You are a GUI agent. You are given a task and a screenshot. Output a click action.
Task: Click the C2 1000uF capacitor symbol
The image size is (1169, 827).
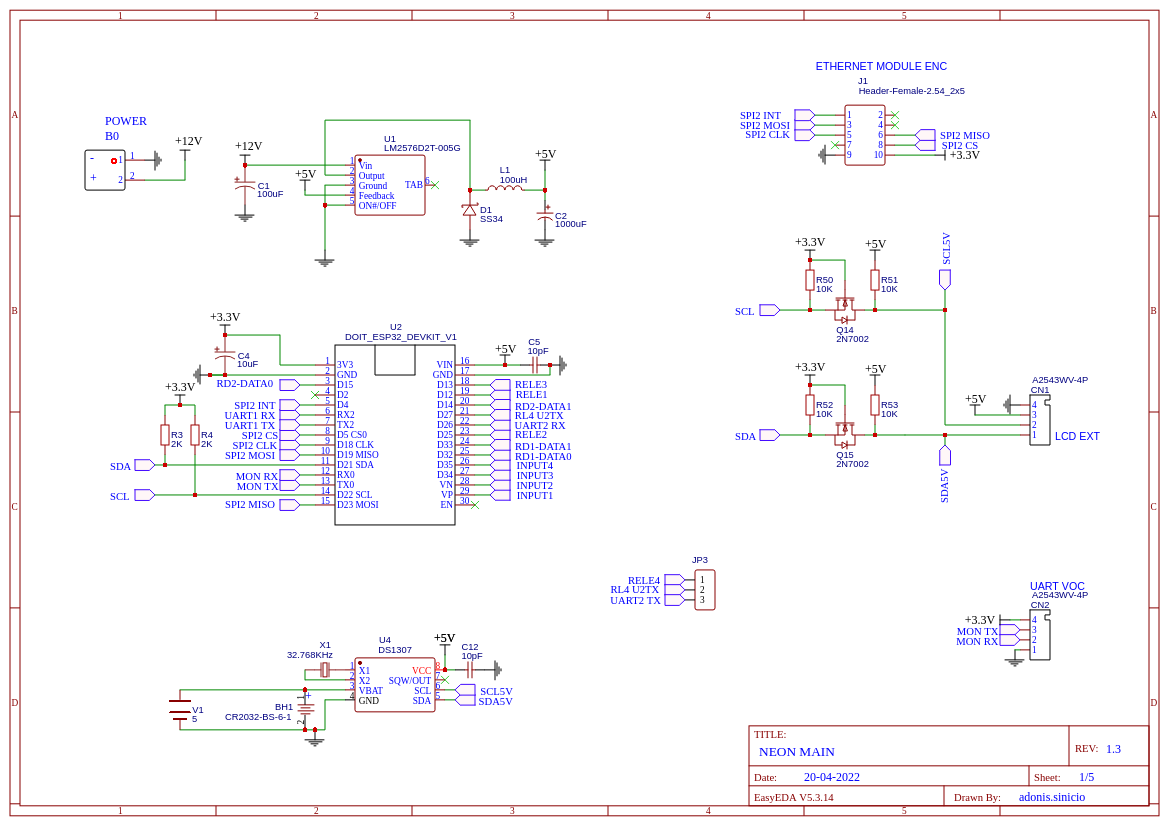coord(545,216)
